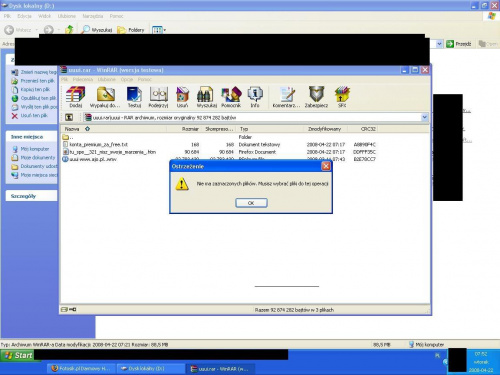This screenshot has width=500, height=375.
Task: Switch to the Fotosik.pl Firefox taskbar button
Action: point(82,369)
